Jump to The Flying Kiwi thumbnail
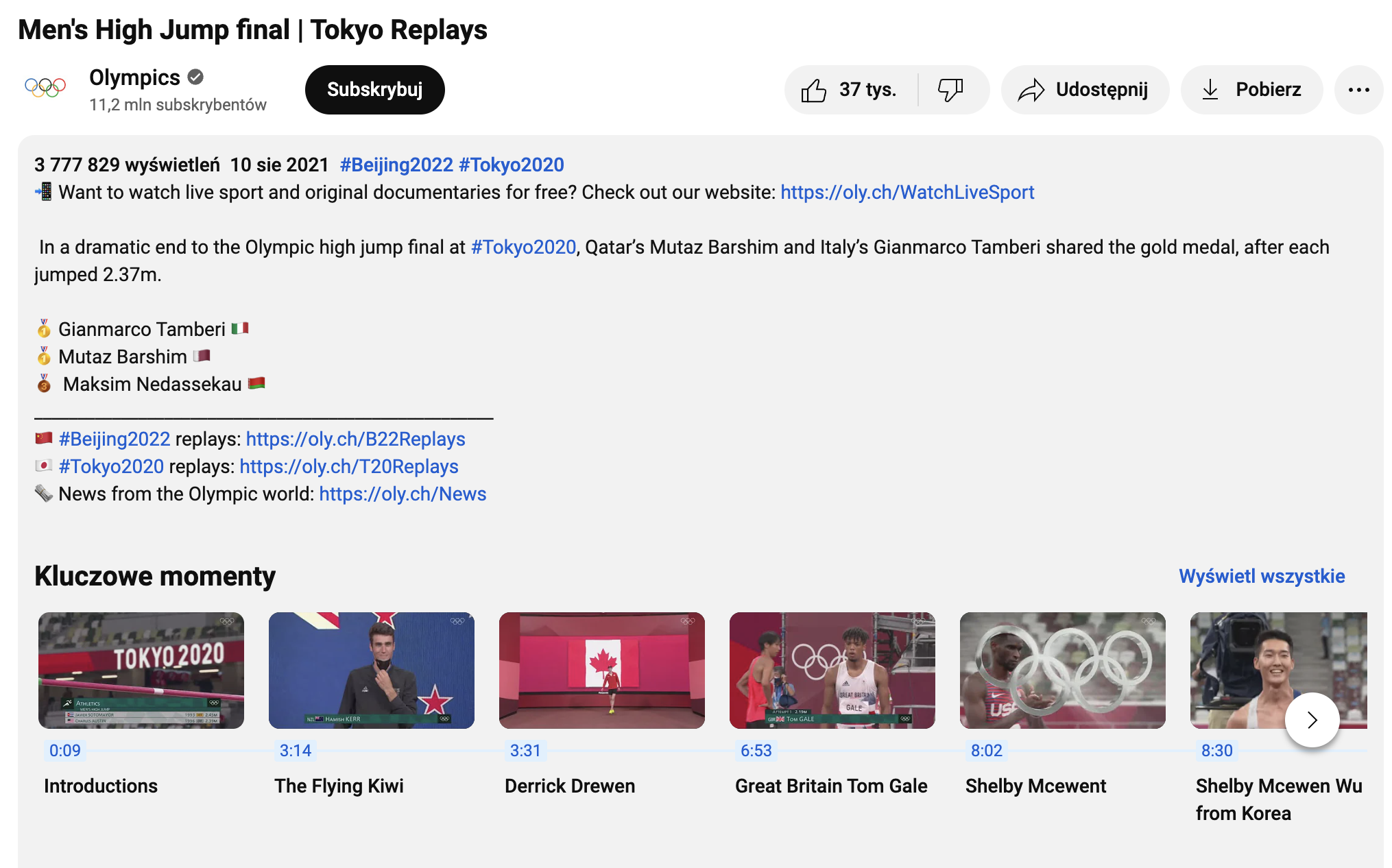Image resolution: width=1392 pixels, height=868 pixels. pos(372,671)
